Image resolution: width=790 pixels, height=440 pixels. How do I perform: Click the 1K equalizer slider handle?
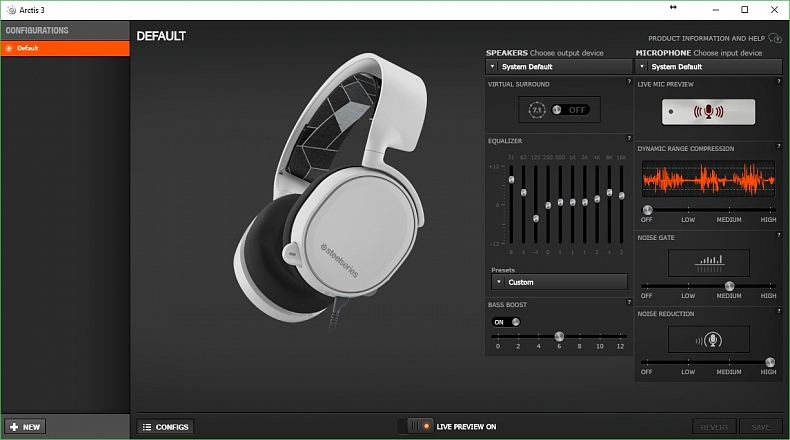click(x=572, y=202)
